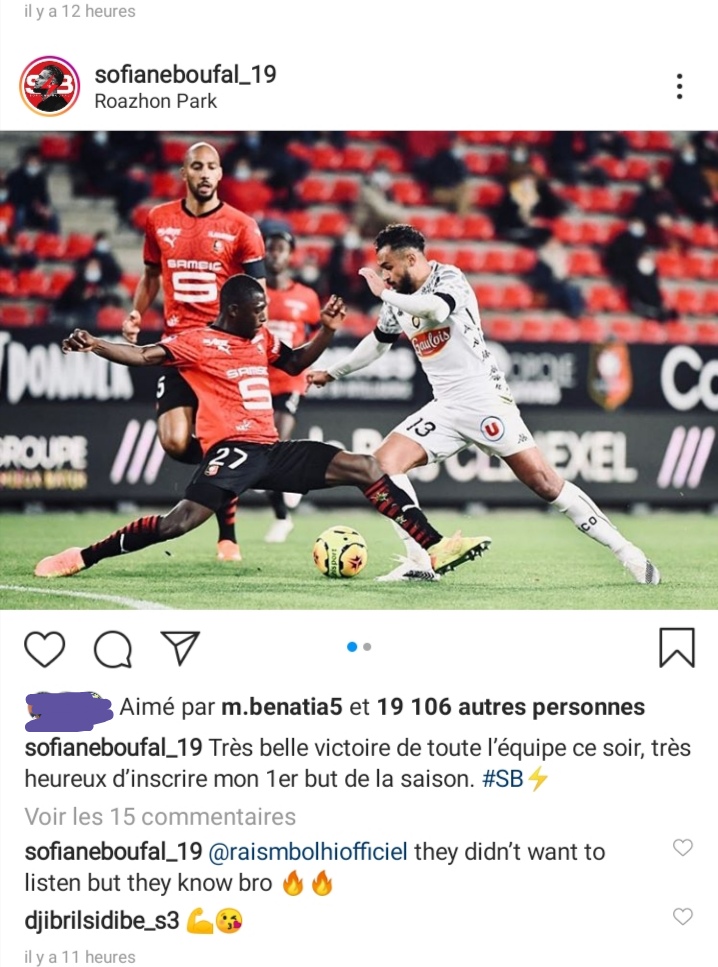Like the sofianeboufal_19 comment reply
The width and height of the screenshot is (718, 967).
(x=682, y=847)
